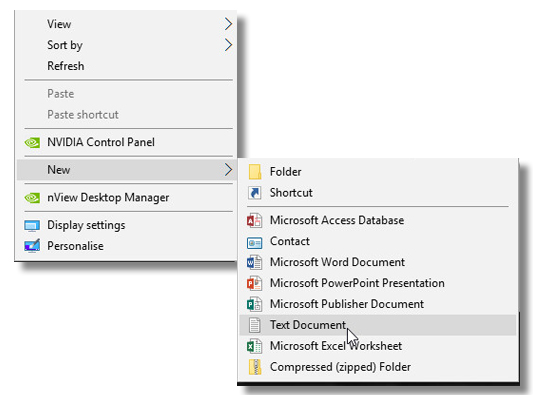Click the zipped folder icon
Screen dimensions: 533x395
point(255,367)
